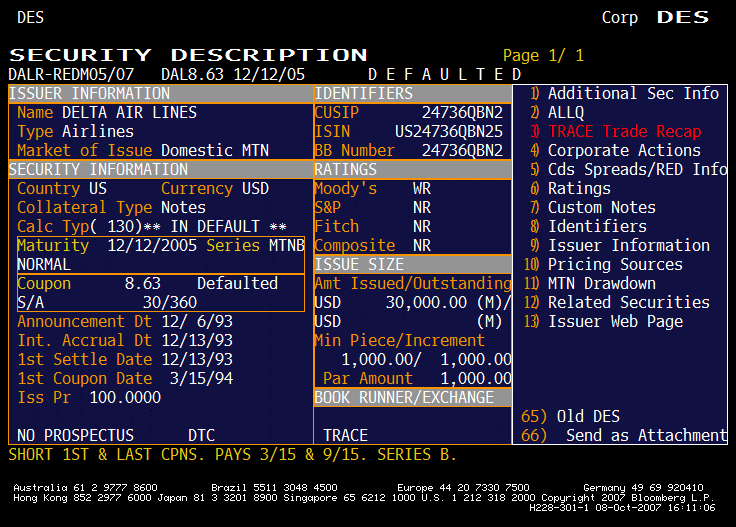This screenshot has width=736, height=527.
Task: Click issuer name DELTA AIR LINES
Action: point(129,113)
